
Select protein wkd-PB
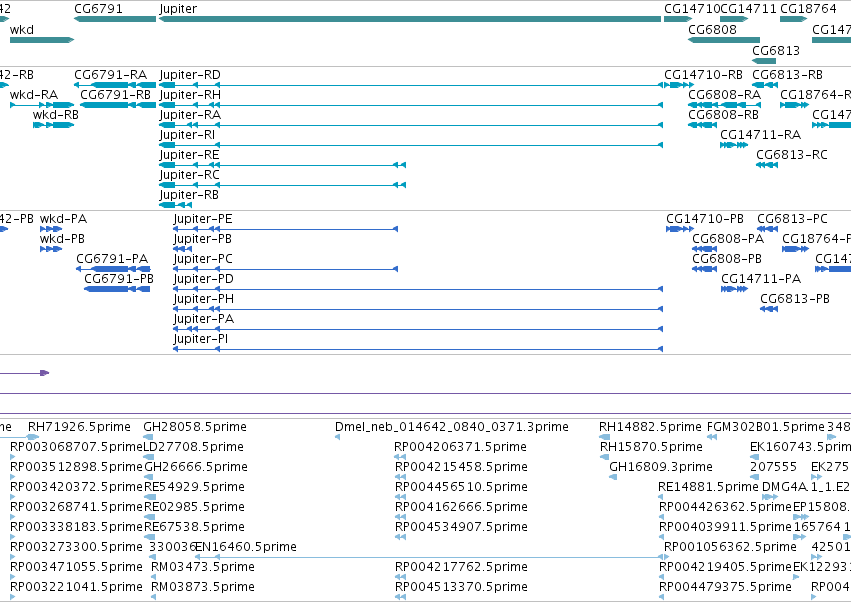point(51,249)
